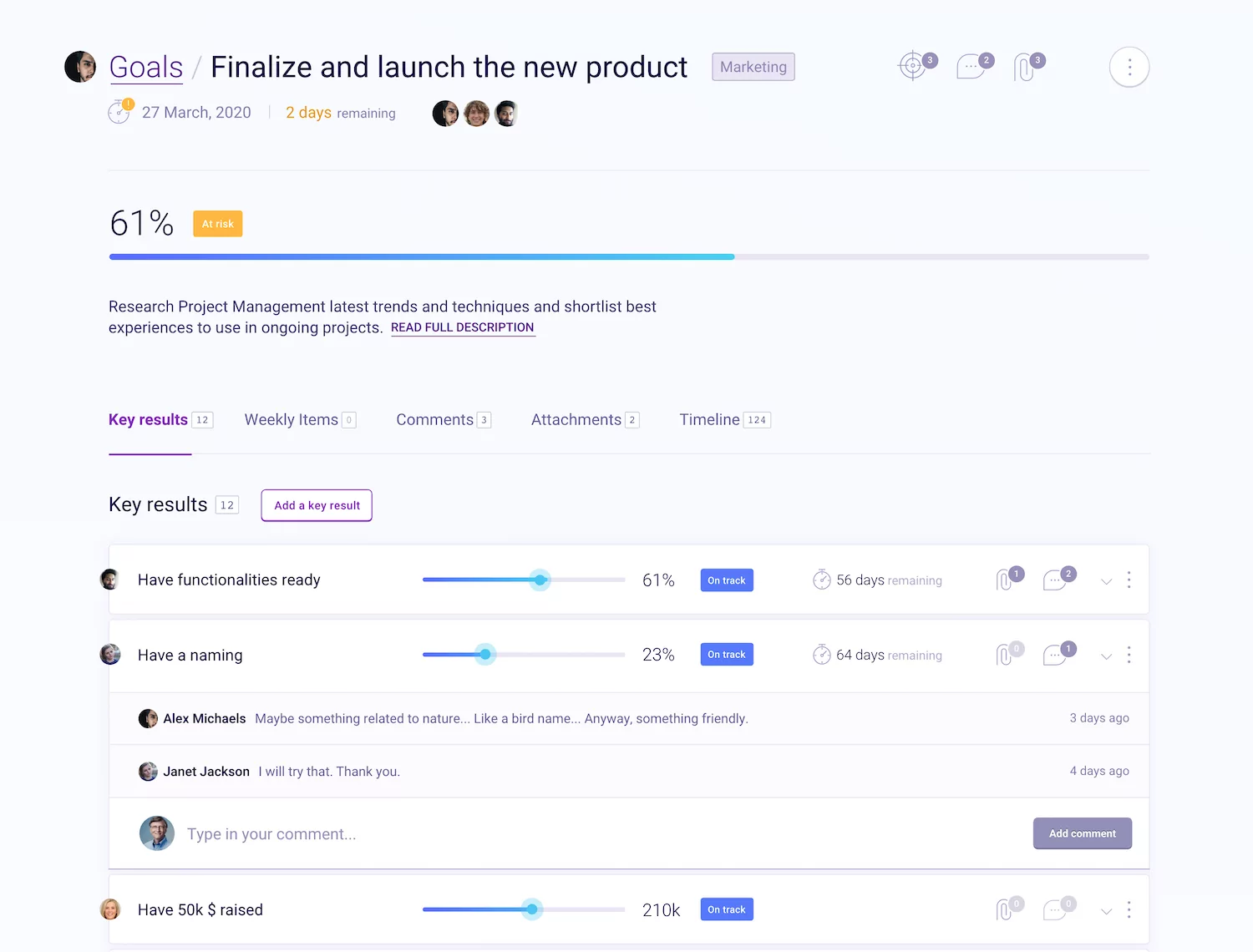Click the Have 50k $ raised slider handle
Image resolution: width=1253 pixels, height=952 pixels.
(532, 909)
